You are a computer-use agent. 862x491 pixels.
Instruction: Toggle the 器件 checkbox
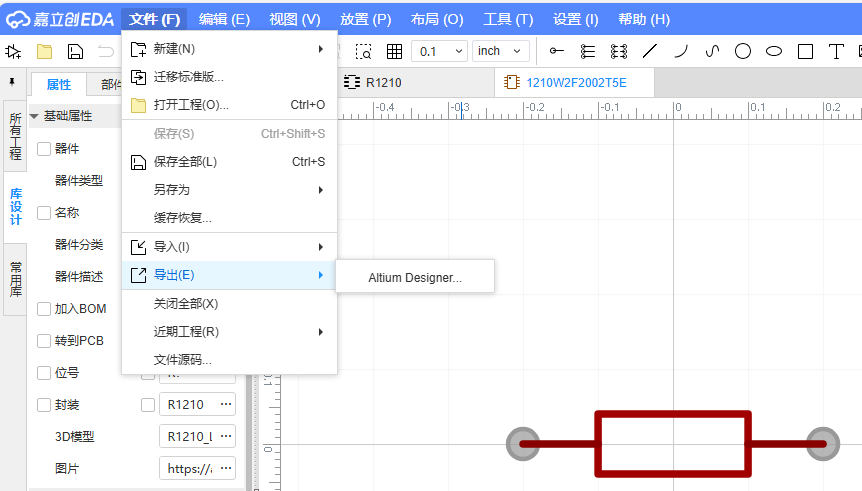[x=44, y=148]
